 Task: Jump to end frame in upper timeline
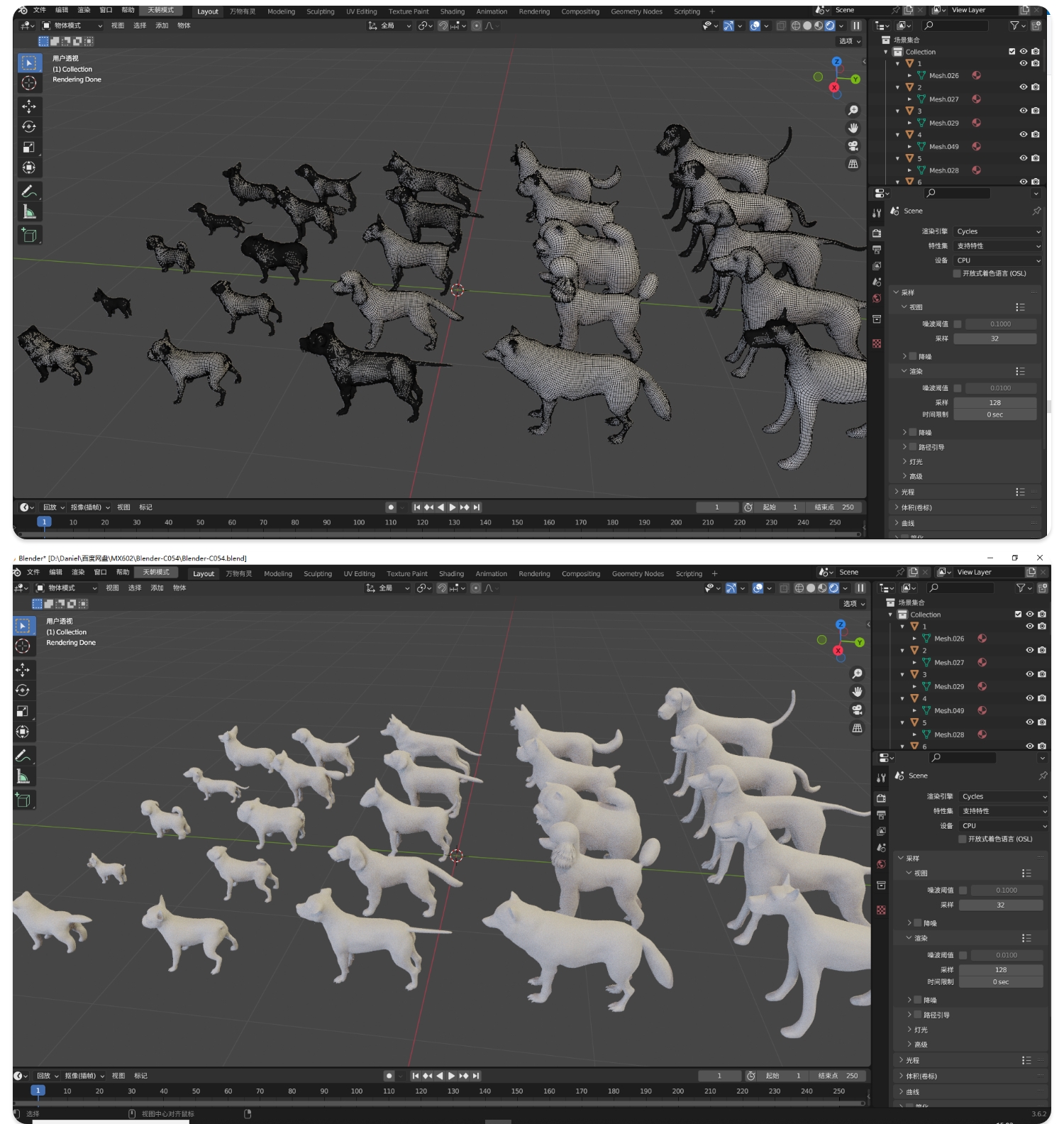click(477, 507)
